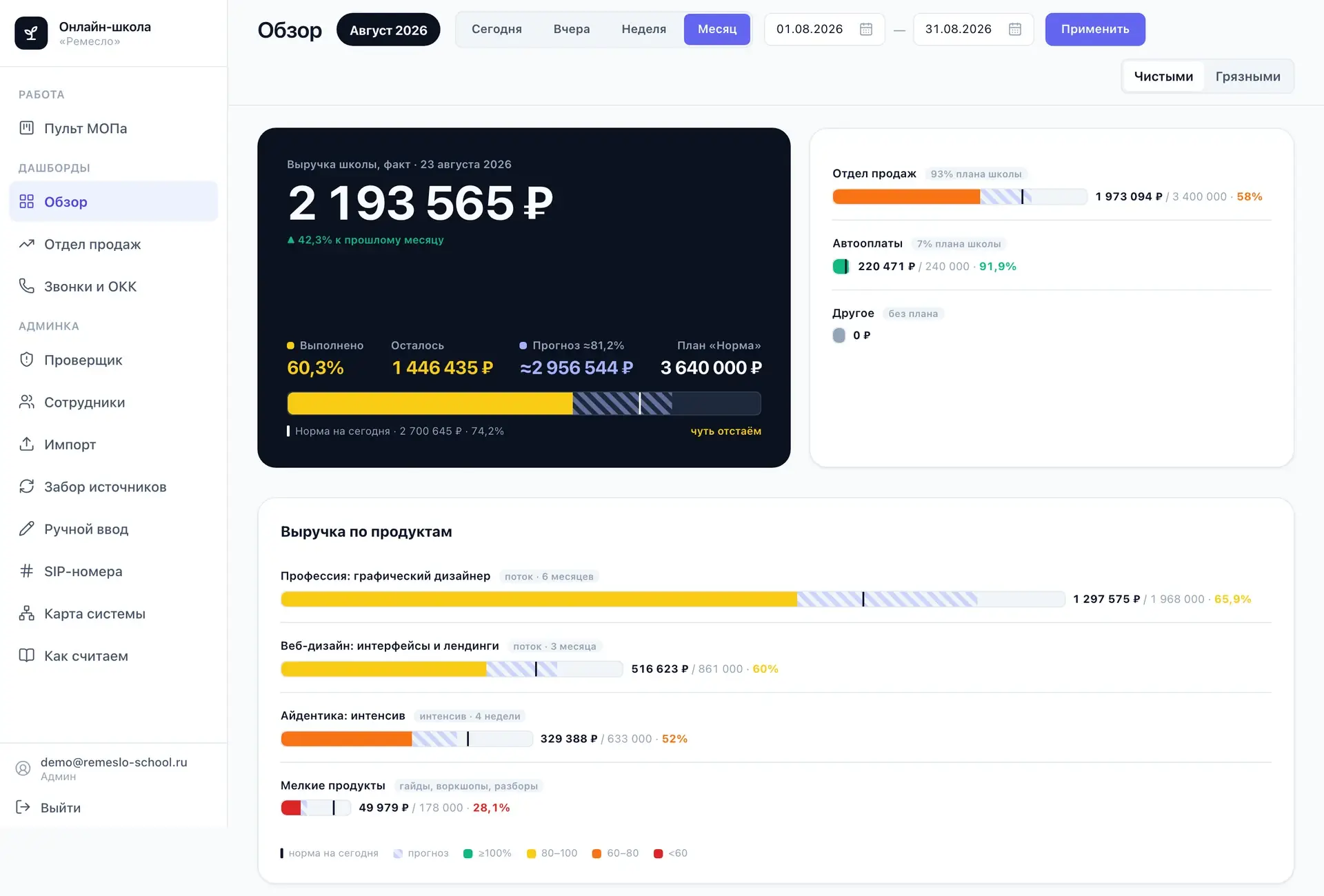Click the 91,9% Автооплаты percentage
The width and height of the screenshot is (1324, 896).
point(998,266)
